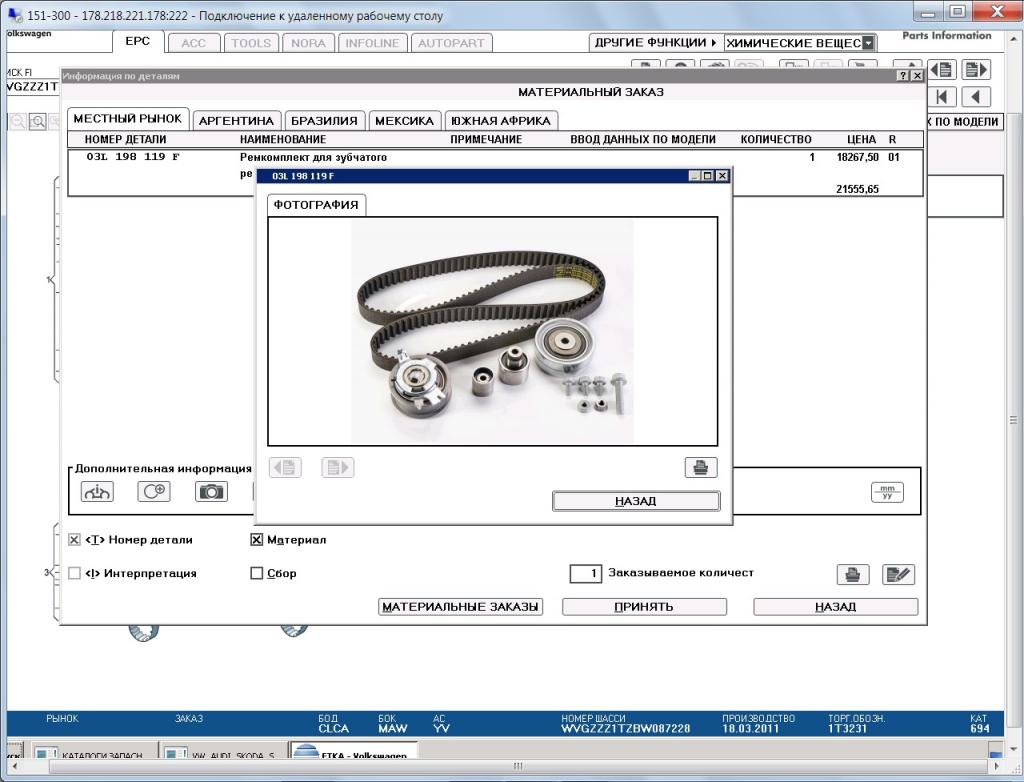Screen dimensions: 1024x782
Task: Toggle the <T> Номер детали checkbox
Action: 74,540
